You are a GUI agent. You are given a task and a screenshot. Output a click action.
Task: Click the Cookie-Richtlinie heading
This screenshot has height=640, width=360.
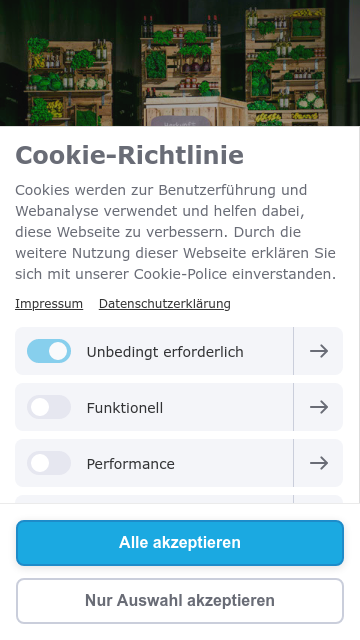129,155
